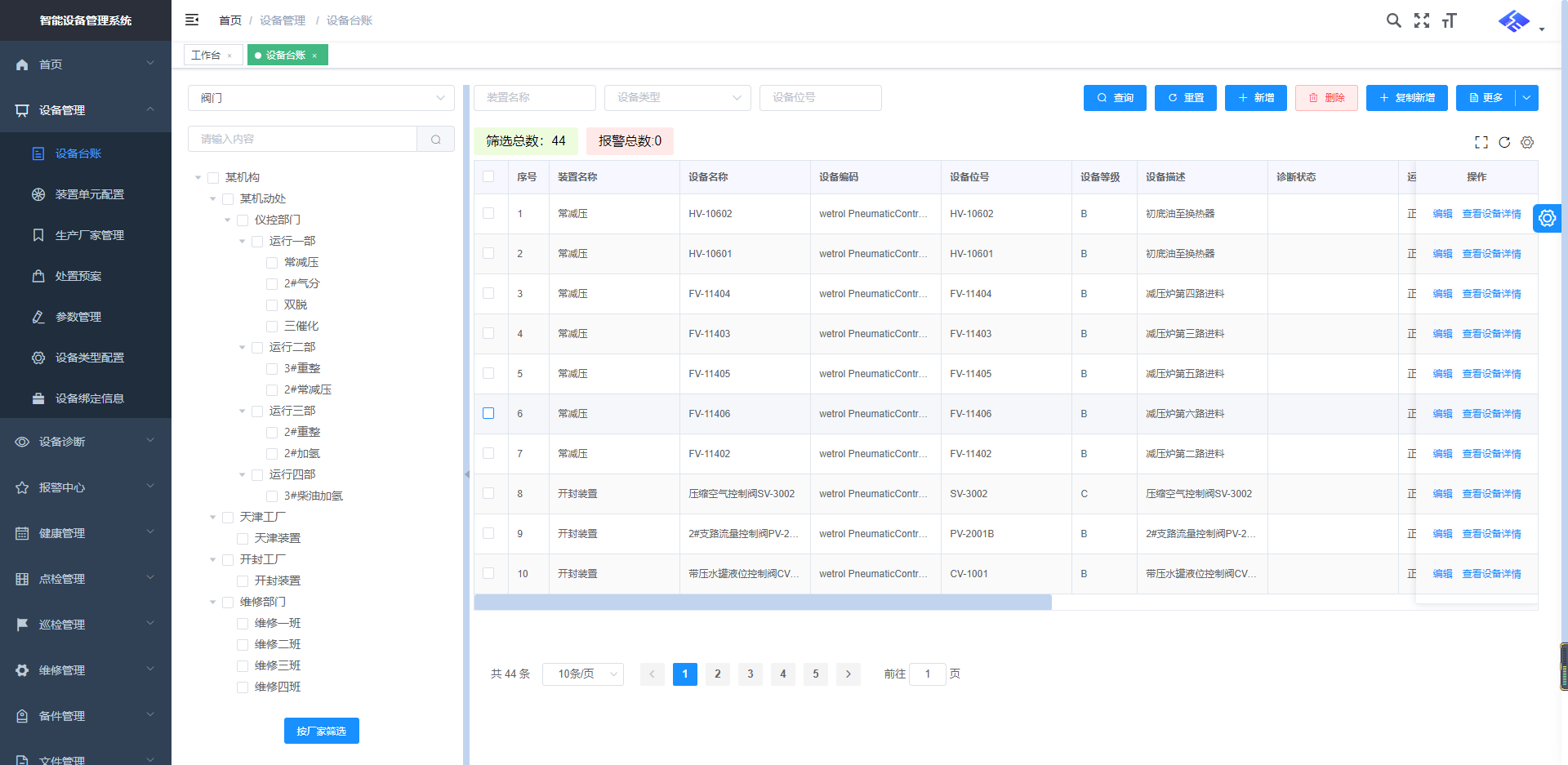The height and width of the screenshot is (765, 1568).
Task: Click the 新增 button
Action: click(x=1256, y=98)
